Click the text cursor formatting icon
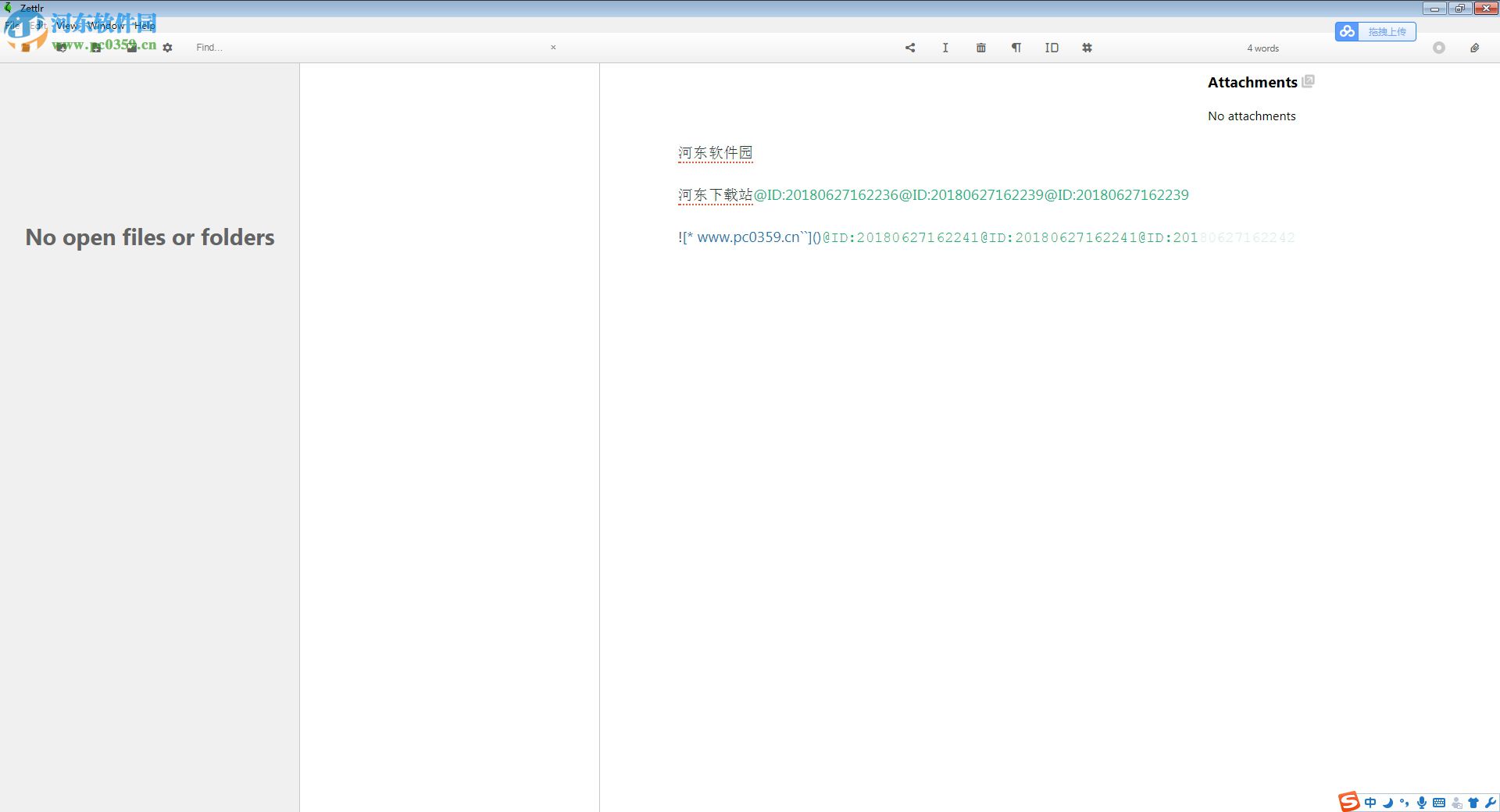The image size is (1500, 812). [945, 48]
